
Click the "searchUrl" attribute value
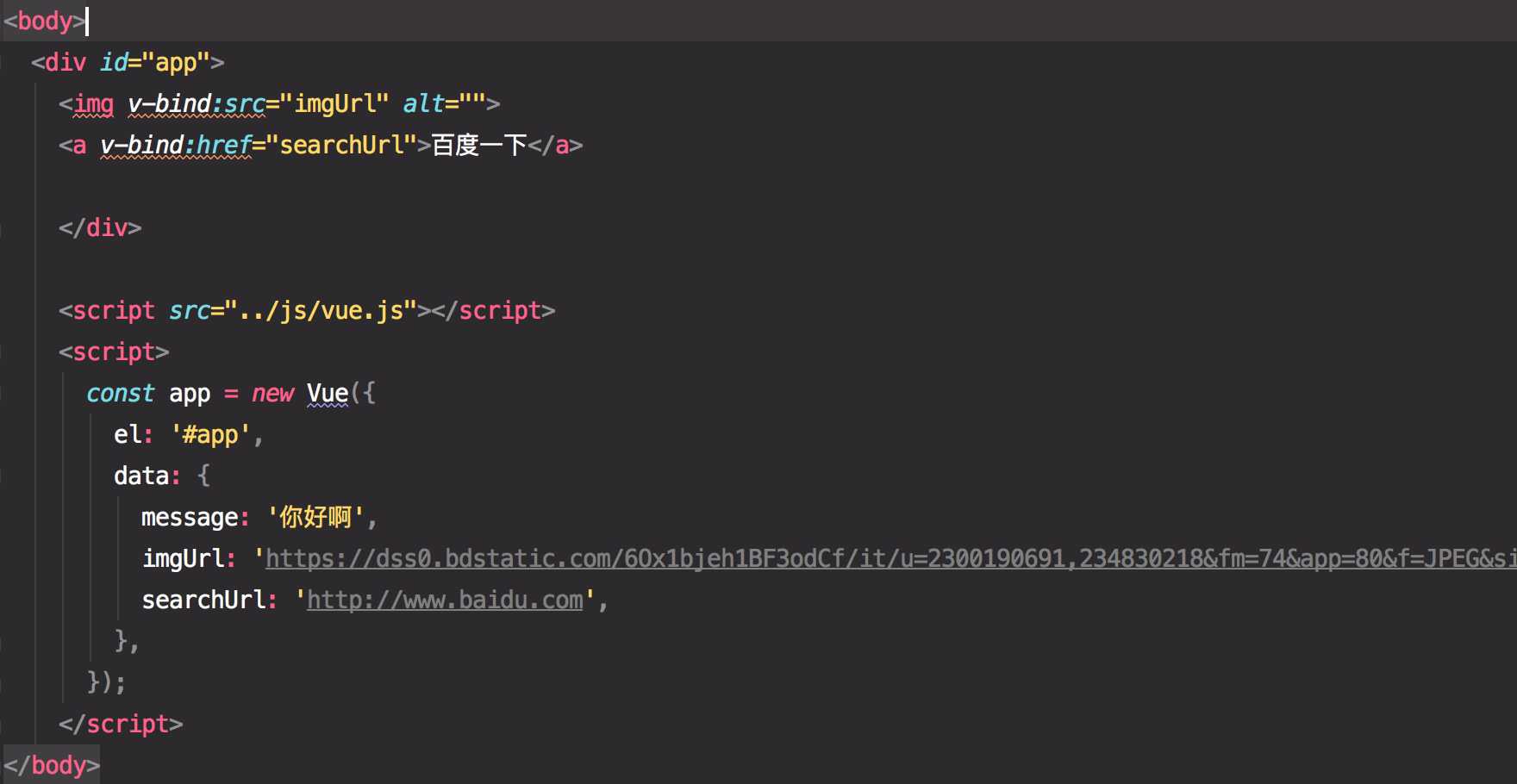[x=341, y=145]
